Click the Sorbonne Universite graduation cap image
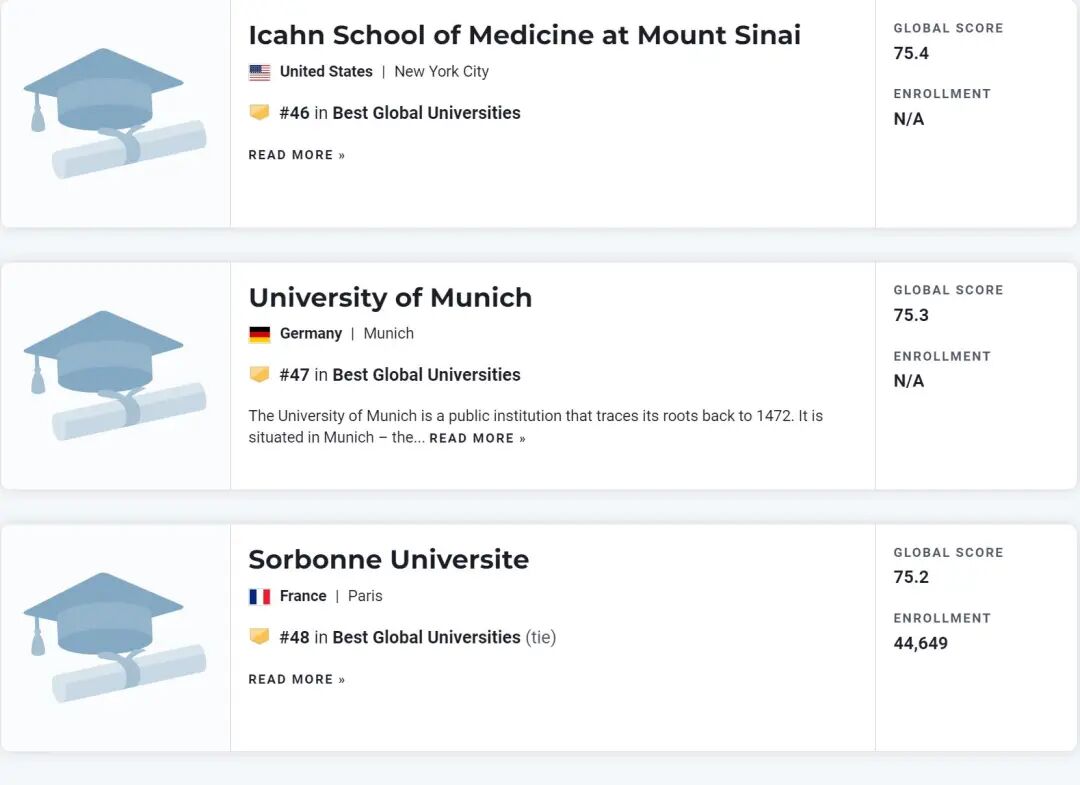 (x=114, y=637)
